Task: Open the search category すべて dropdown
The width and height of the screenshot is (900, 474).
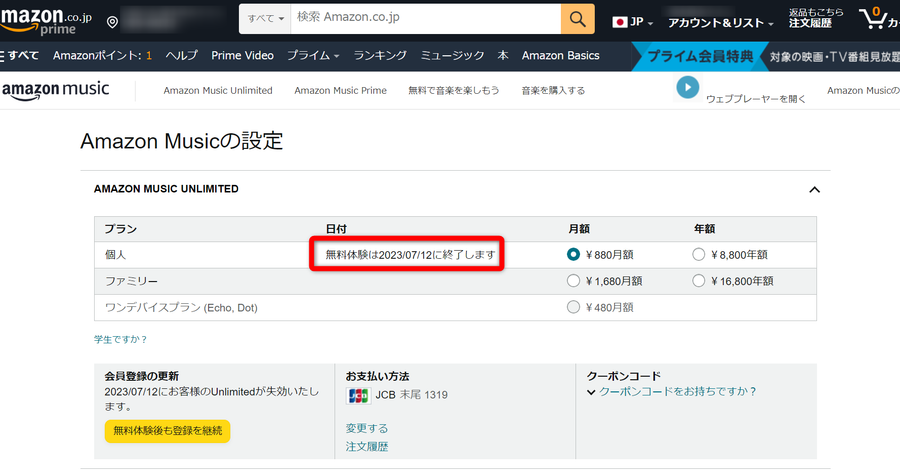Action: tap(265, 19)
